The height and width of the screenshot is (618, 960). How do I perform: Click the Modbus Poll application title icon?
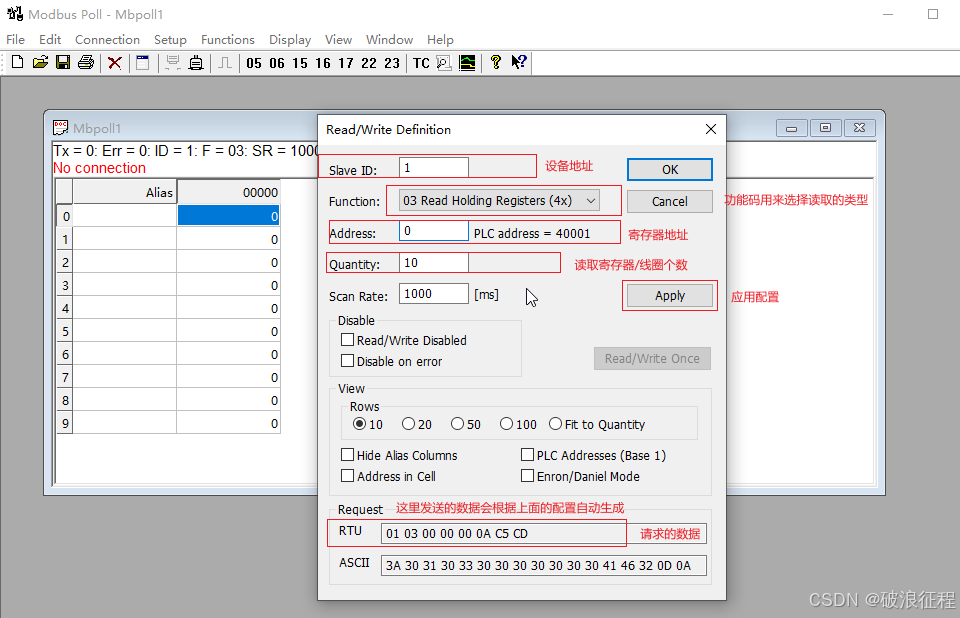point(15,13)
